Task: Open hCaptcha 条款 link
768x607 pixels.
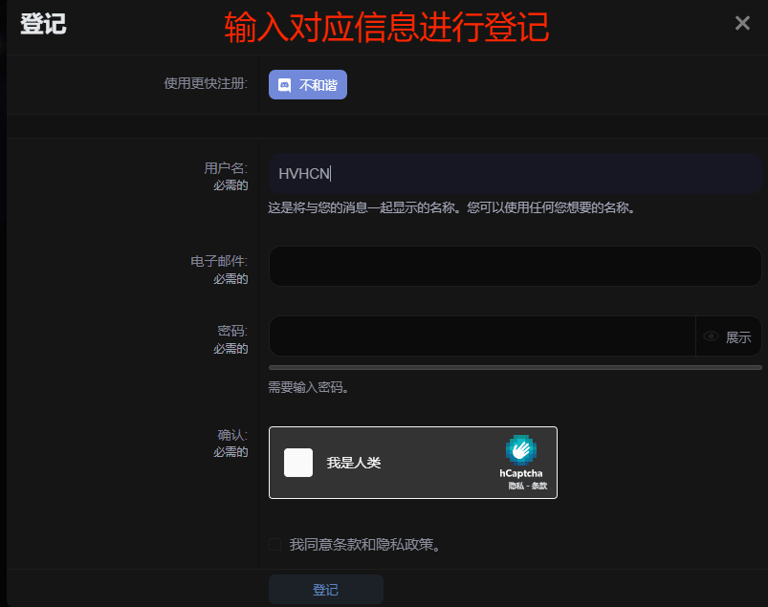Action: (x=539, y=485)
